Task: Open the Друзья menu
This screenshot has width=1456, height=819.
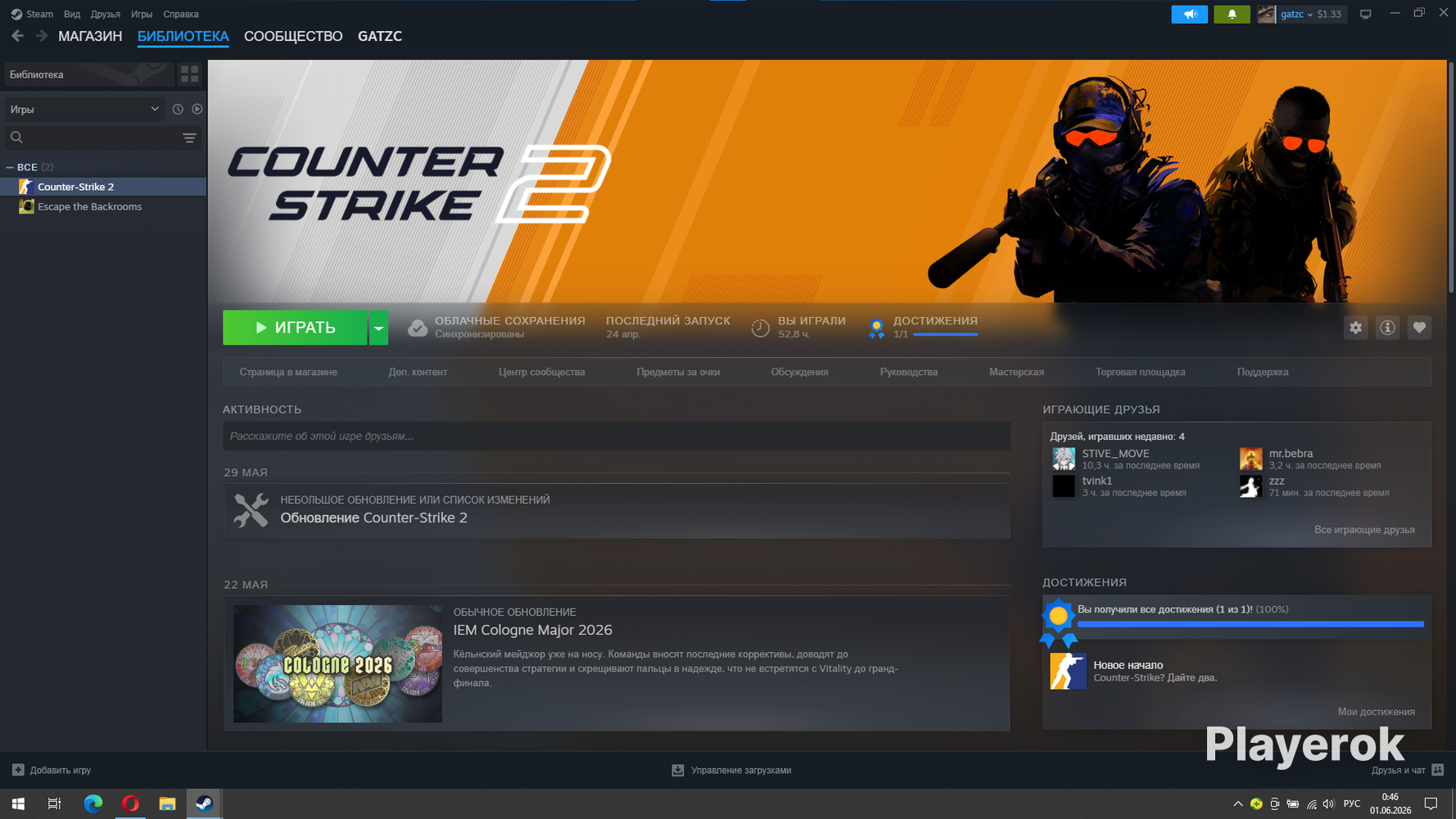Action: click(x=106, y=14)
